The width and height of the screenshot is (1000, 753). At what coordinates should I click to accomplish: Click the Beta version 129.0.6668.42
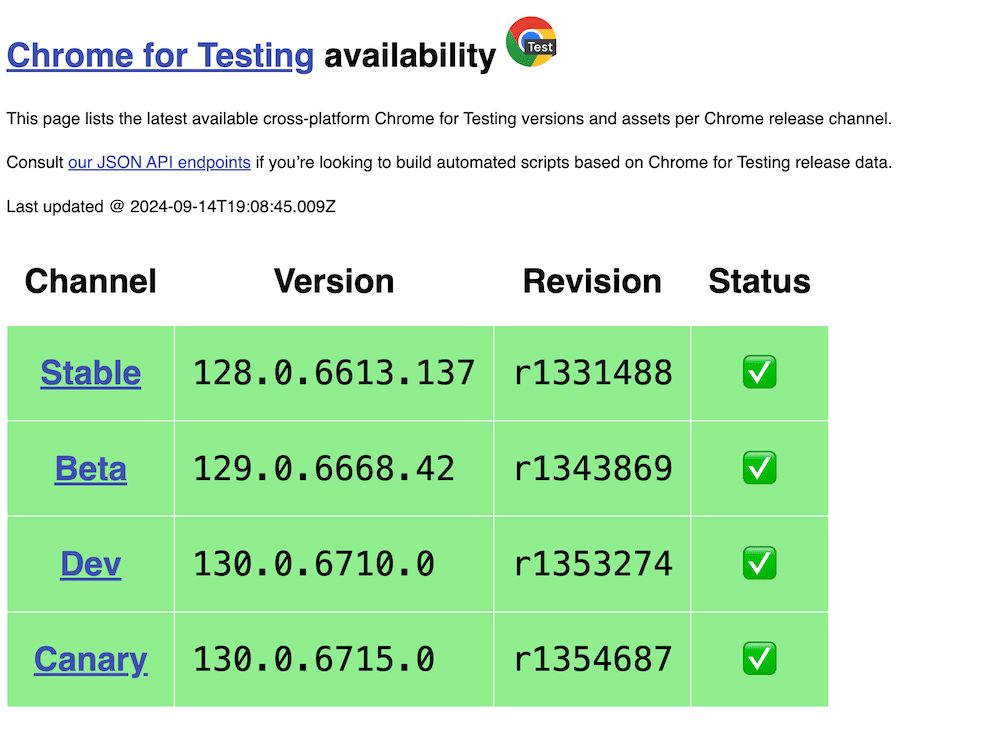(x=324, y=468)
